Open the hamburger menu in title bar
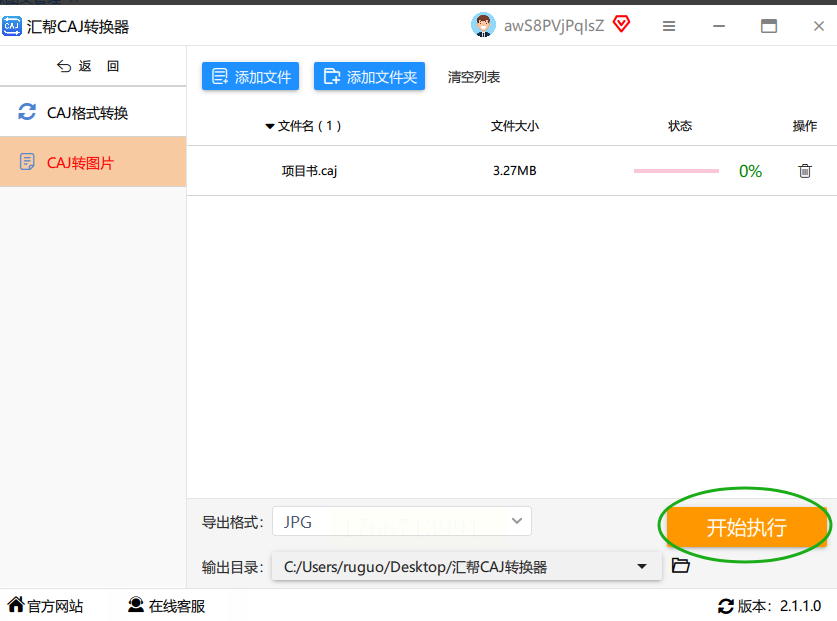Screen dimensions: 837x621 [x=669, y=26]
